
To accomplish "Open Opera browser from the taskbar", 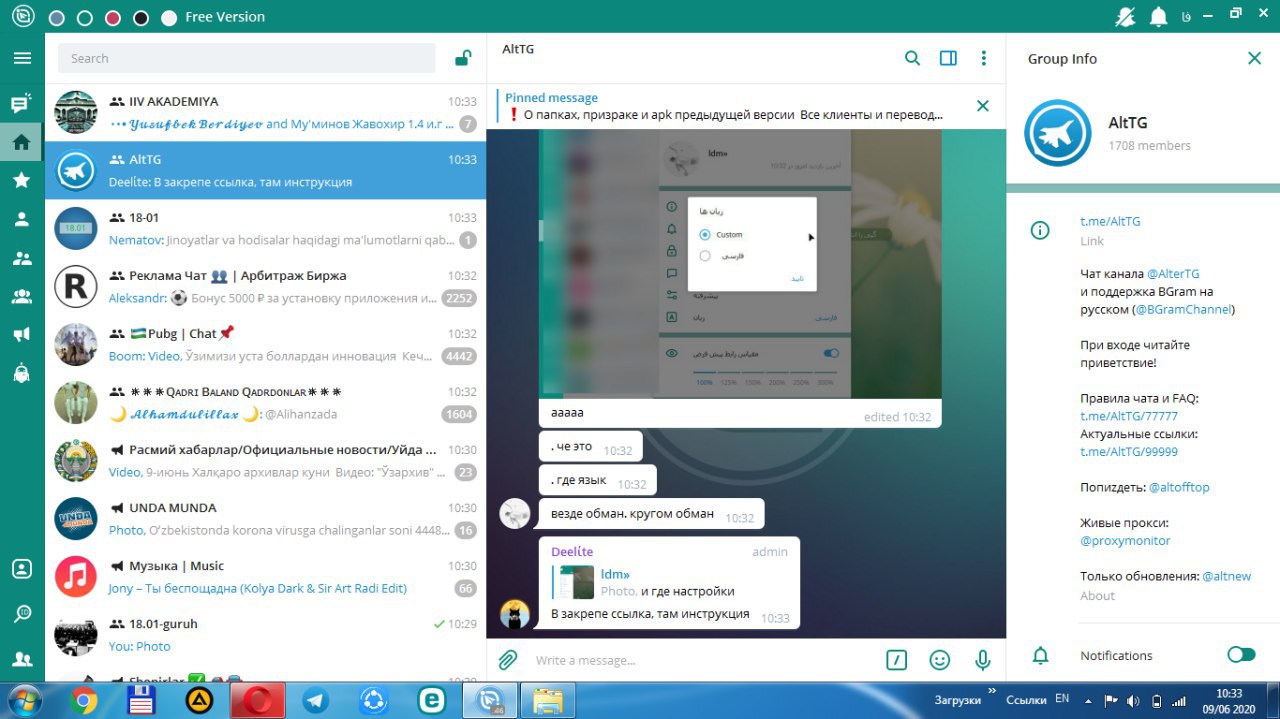I will click(258, 701).
